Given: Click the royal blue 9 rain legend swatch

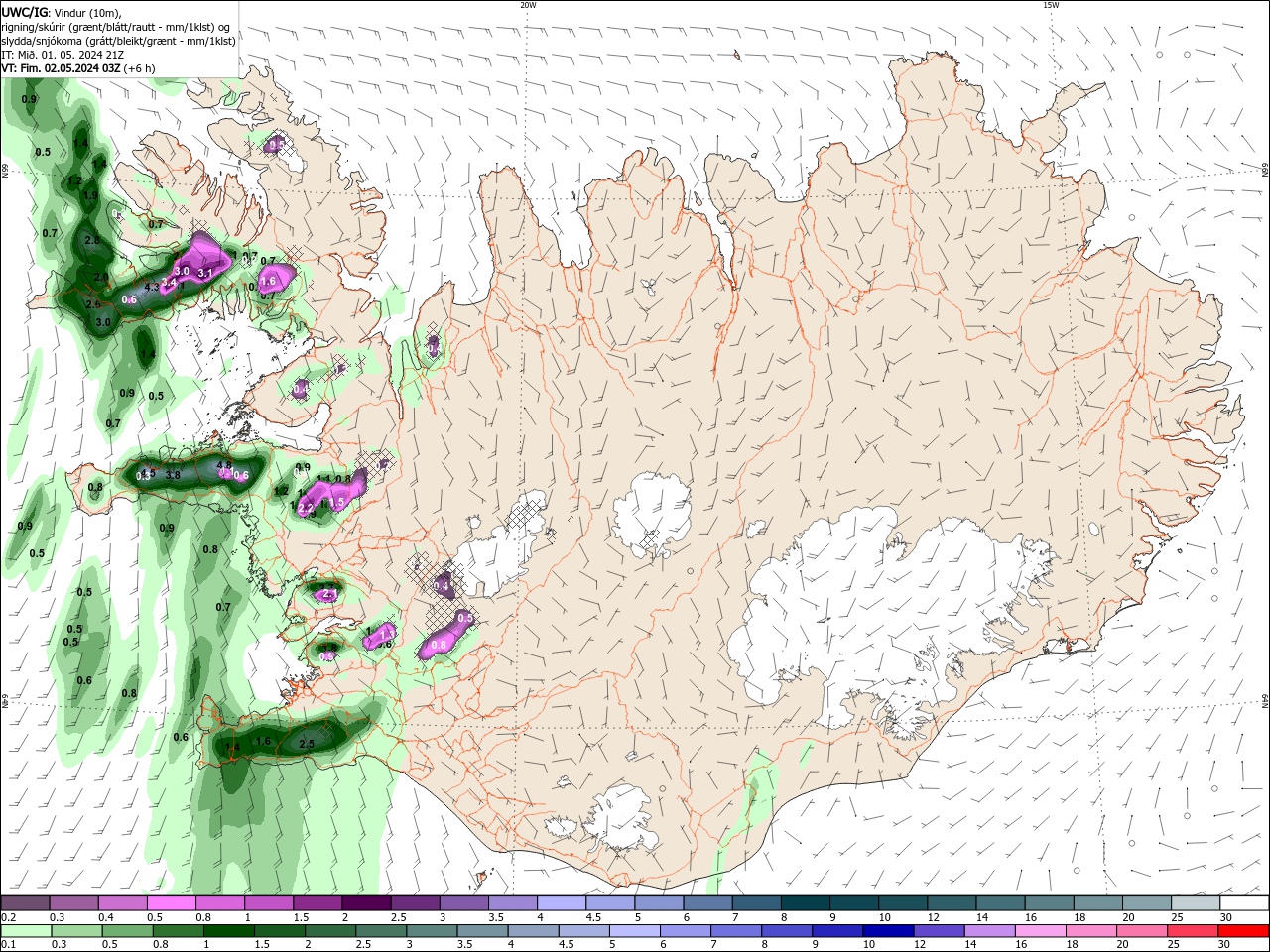Looking at the screenshot, I should click(x=838, y=931).
